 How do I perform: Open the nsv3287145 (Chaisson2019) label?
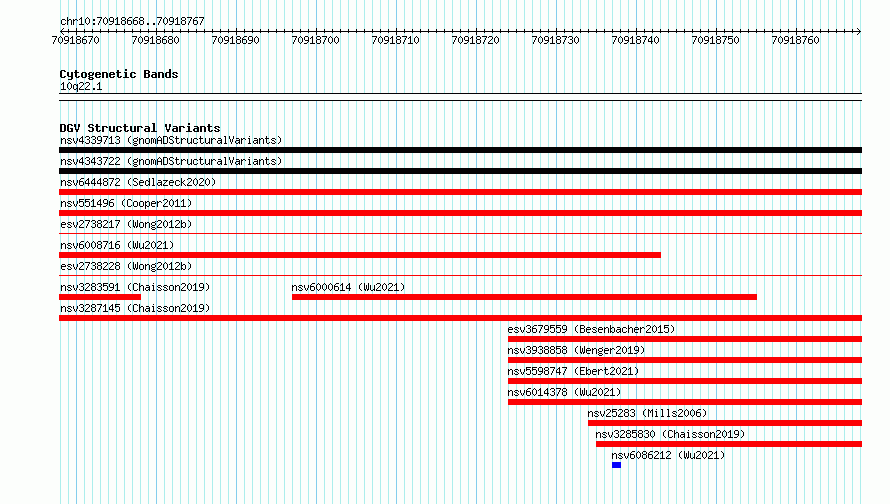click(x=135, y=308)
